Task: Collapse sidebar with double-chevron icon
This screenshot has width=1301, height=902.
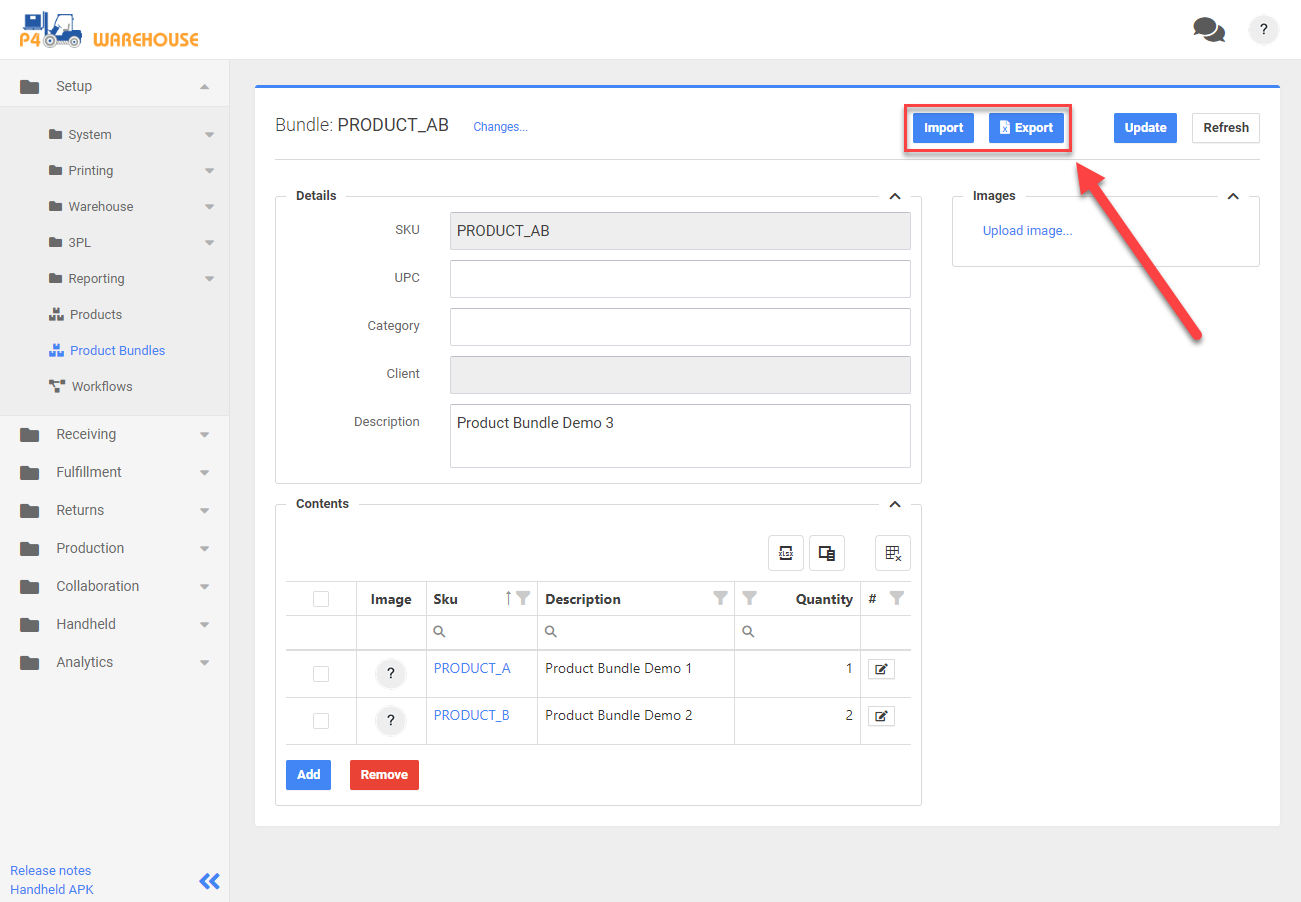Action: (x=209, y=881)
